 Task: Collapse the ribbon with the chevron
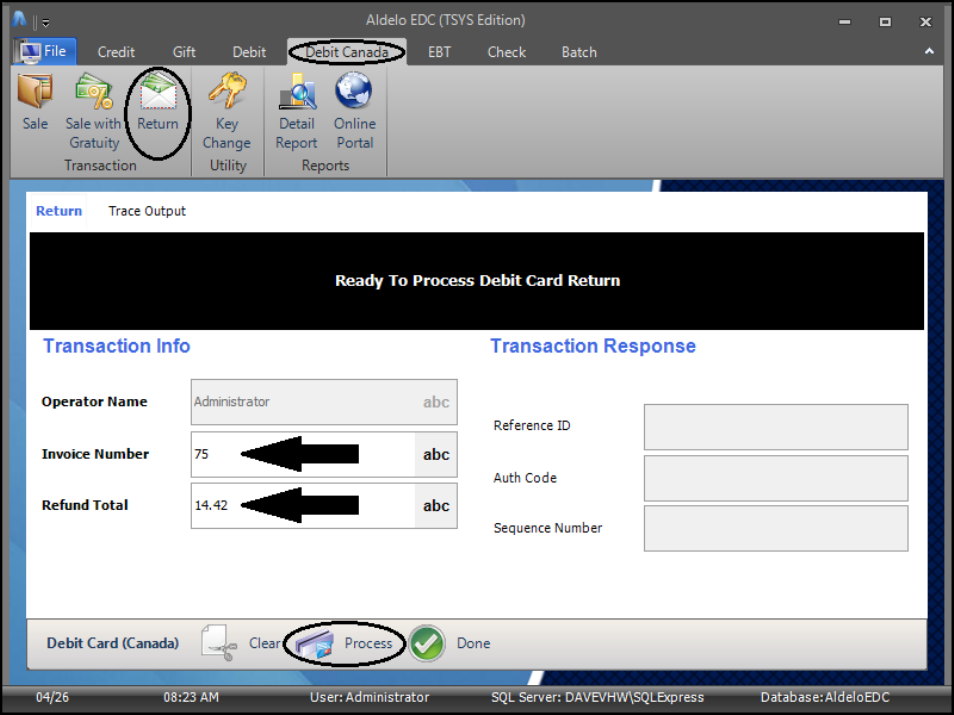coord(929,52)
